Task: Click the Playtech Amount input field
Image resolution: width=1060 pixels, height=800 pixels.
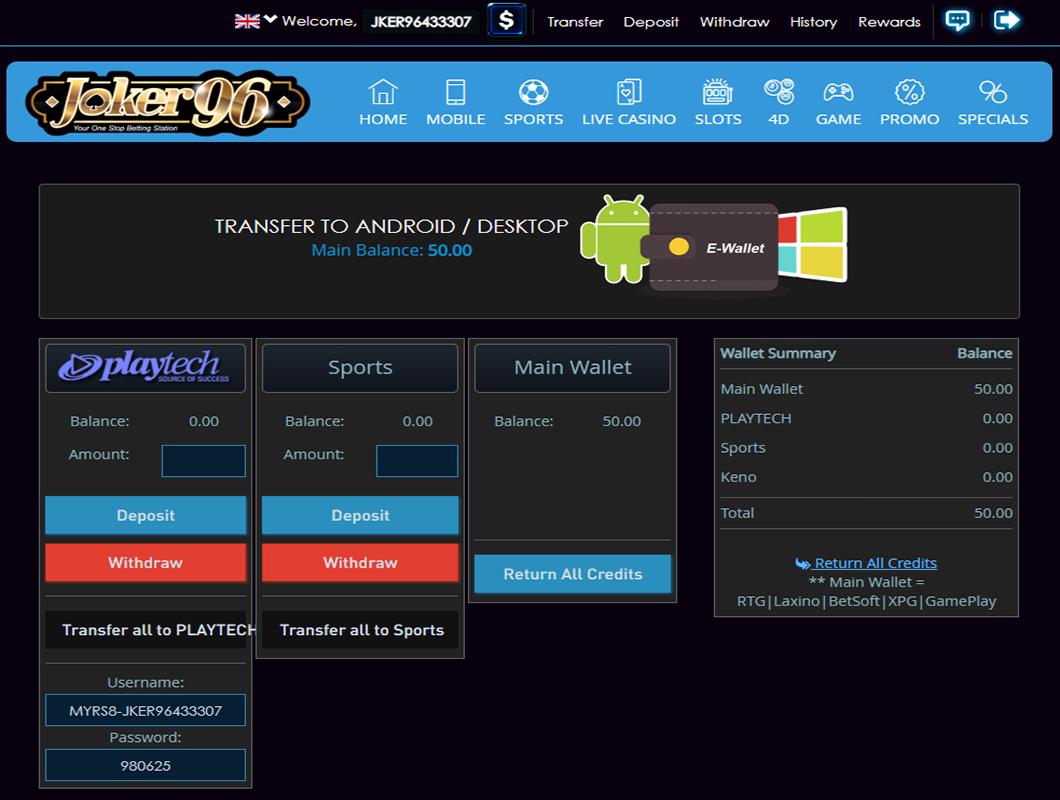Action: point(204,461)
